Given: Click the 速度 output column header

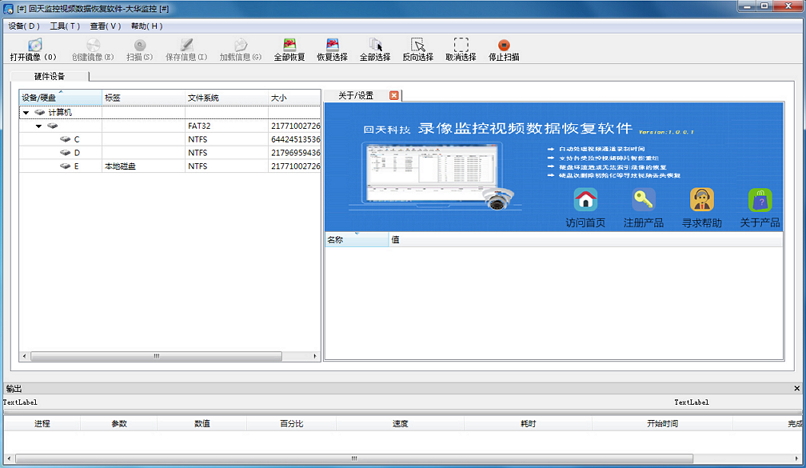Looking at the screenshot, I should (x=400, y=424).
